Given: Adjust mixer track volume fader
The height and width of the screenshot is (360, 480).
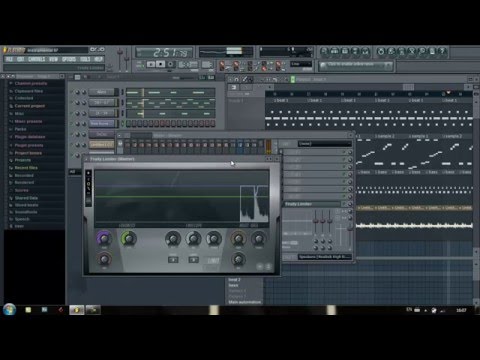Looking at the screenshot, I should coord(350,230).
